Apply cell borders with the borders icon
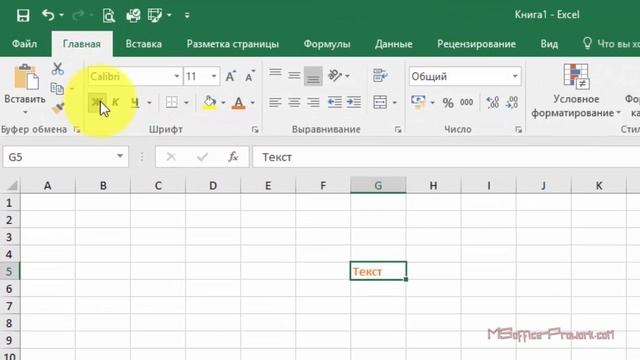 tap(172, 102)
